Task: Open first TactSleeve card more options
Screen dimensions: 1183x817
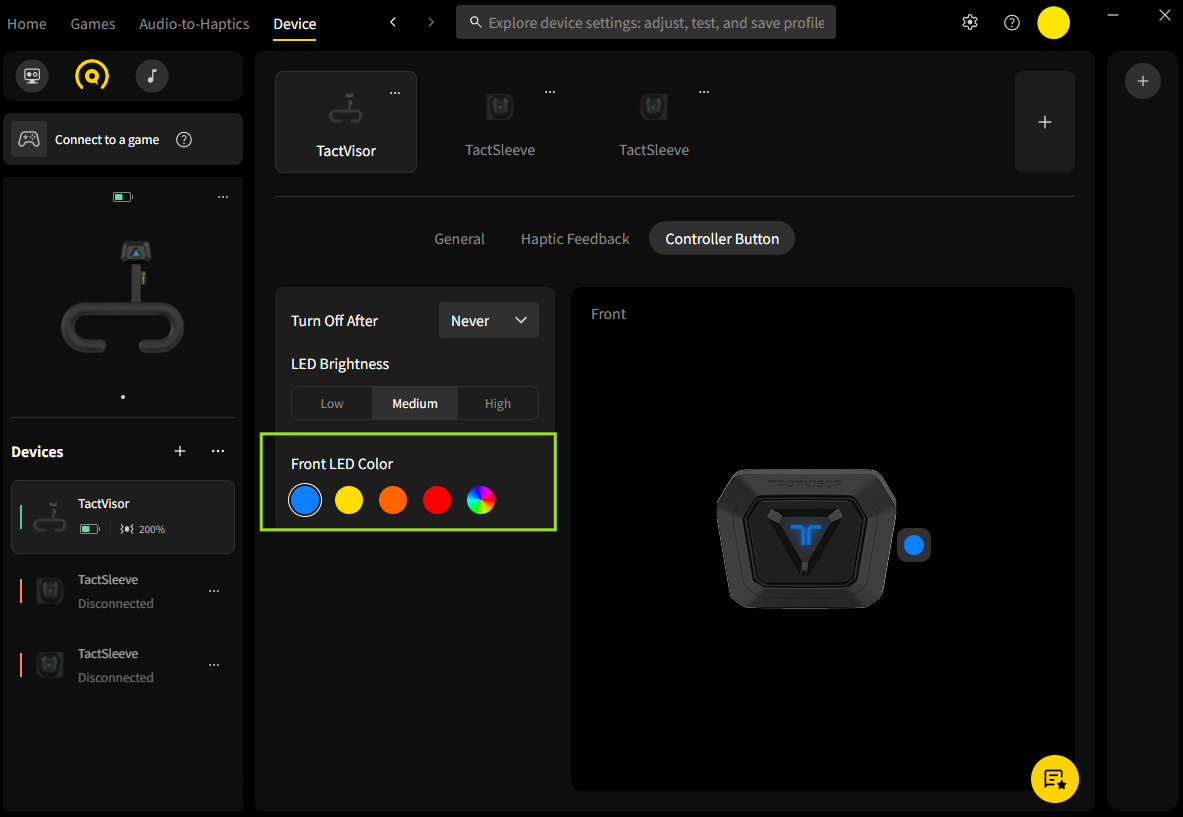Action: 550,92
